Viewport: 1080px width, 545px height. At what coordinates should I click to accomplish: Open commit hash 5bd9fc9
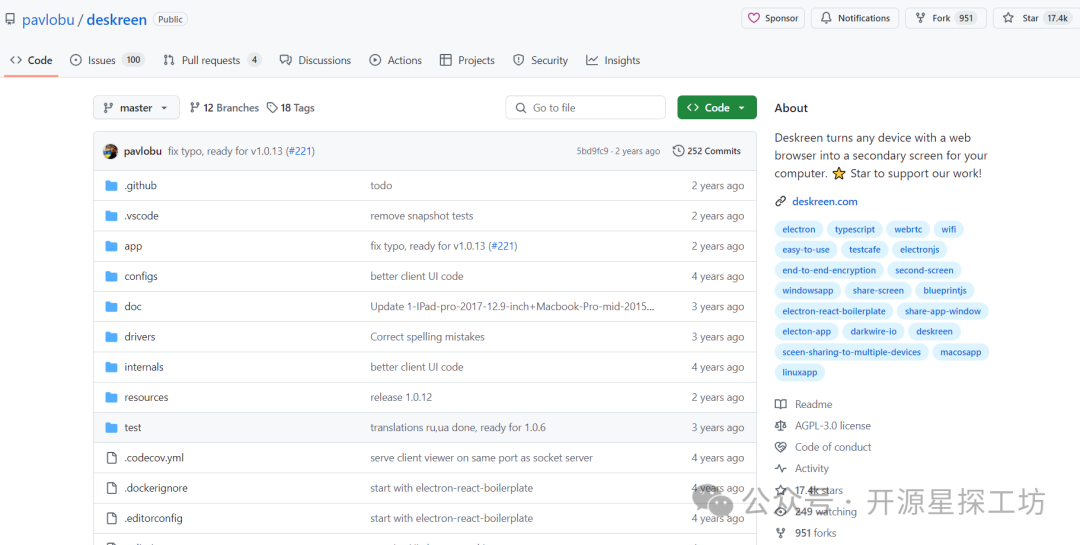592,152
